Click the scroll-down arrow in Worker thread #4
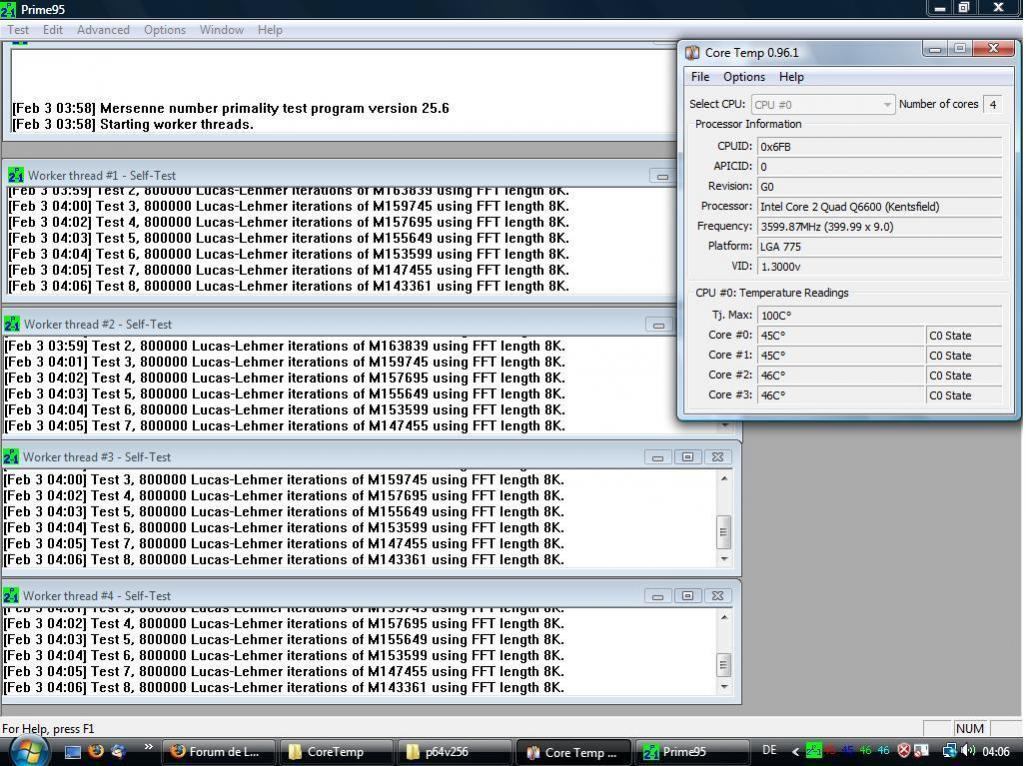This screenshot has width=1026, height=766. pos(724,687)
